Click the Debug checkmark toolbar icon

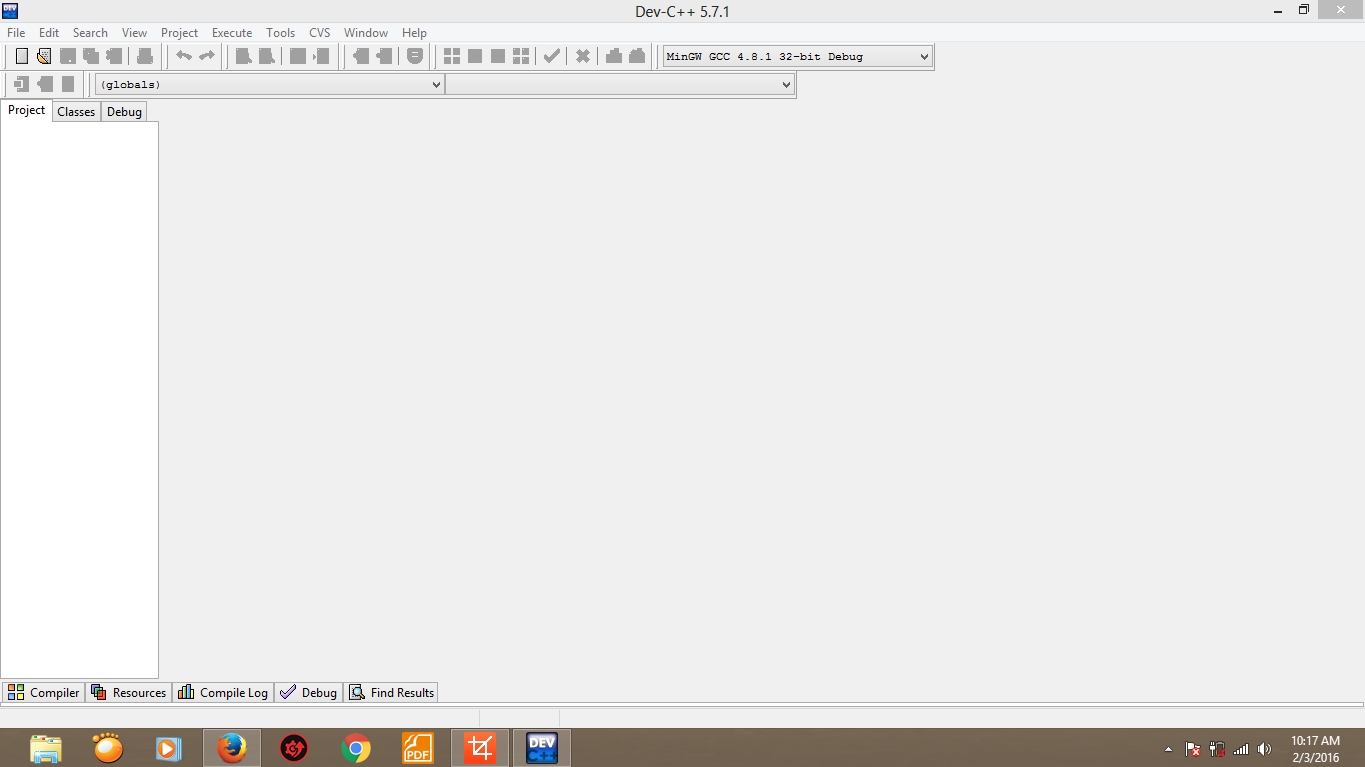pos(552,56)
